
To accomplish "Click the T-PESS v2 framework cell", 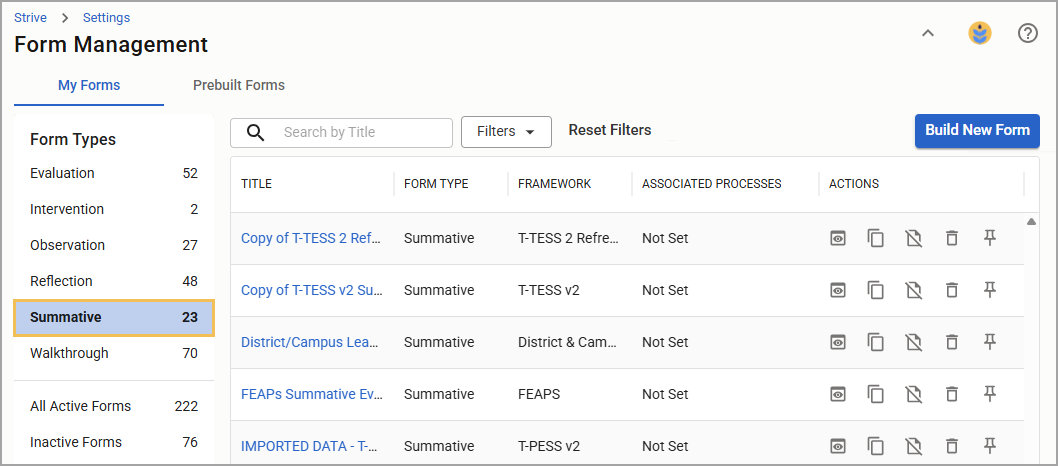I will tap(549, 446).
